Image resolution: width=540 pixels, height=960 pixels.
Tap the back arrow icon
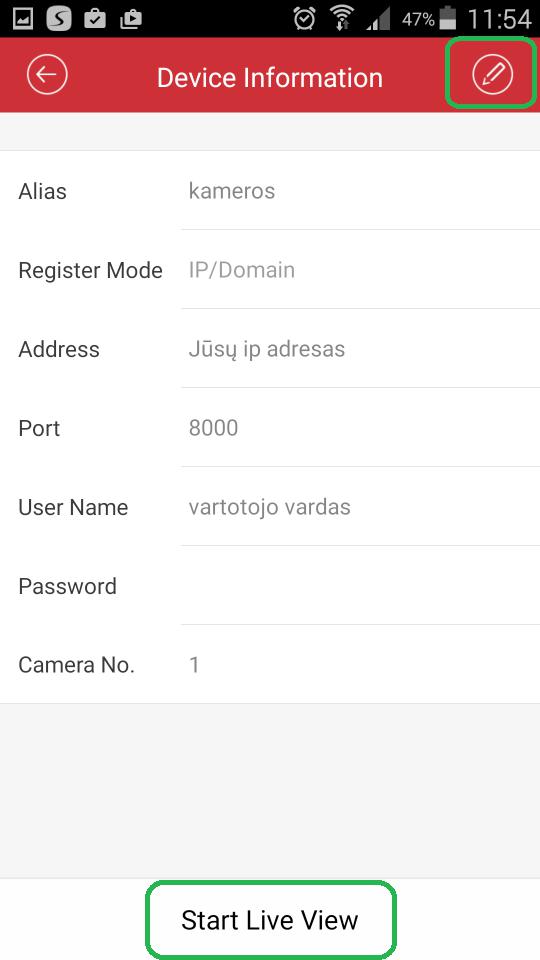(x=47, y=74)
